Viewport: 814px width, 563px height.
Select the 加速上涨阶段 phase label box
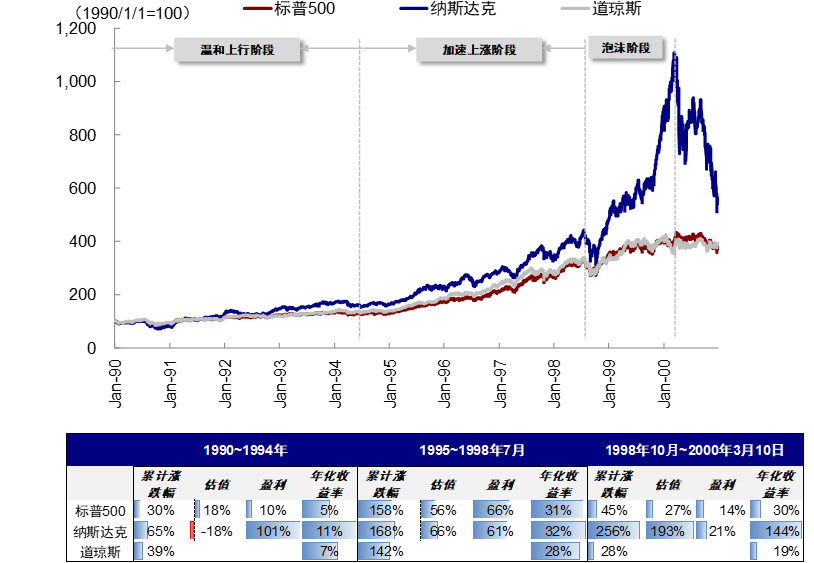pyautogui.click(x=479, y=50)
